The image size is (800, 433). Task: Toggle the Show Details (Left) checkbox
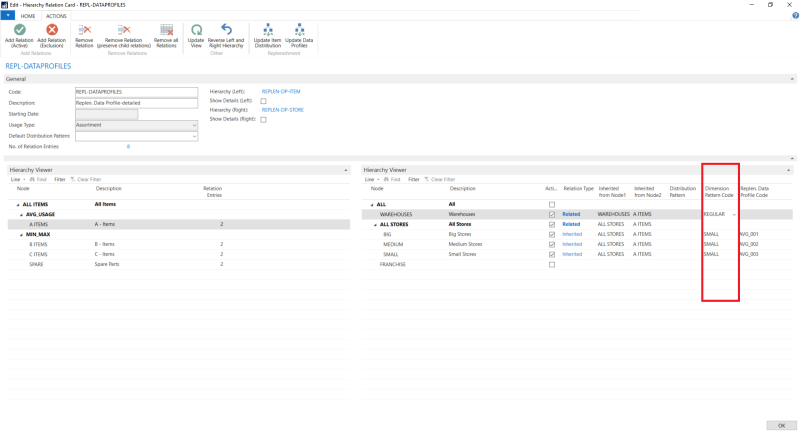click(263, 101)
